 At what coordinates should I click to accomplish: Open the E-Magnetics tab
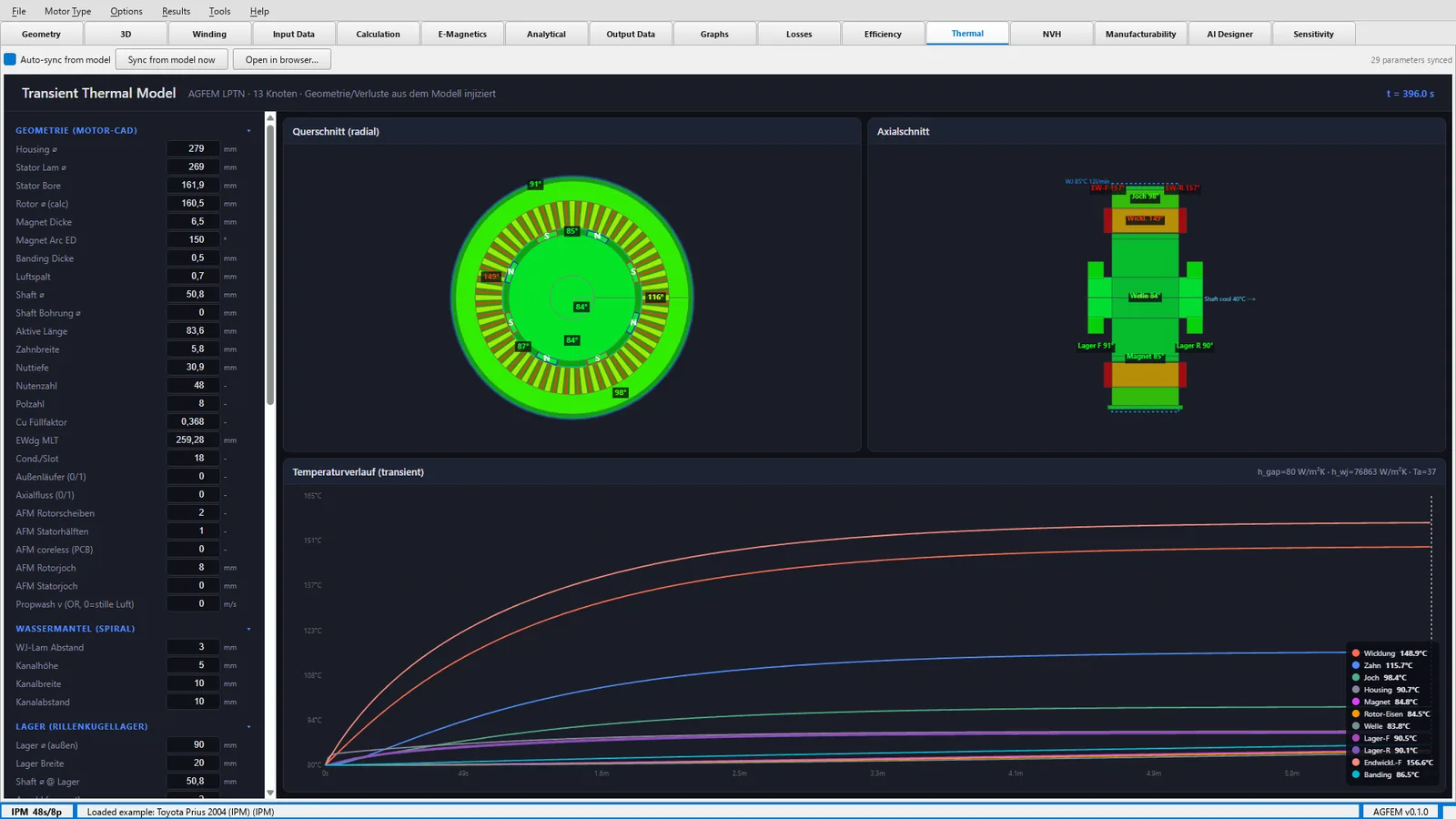point(462,34)
